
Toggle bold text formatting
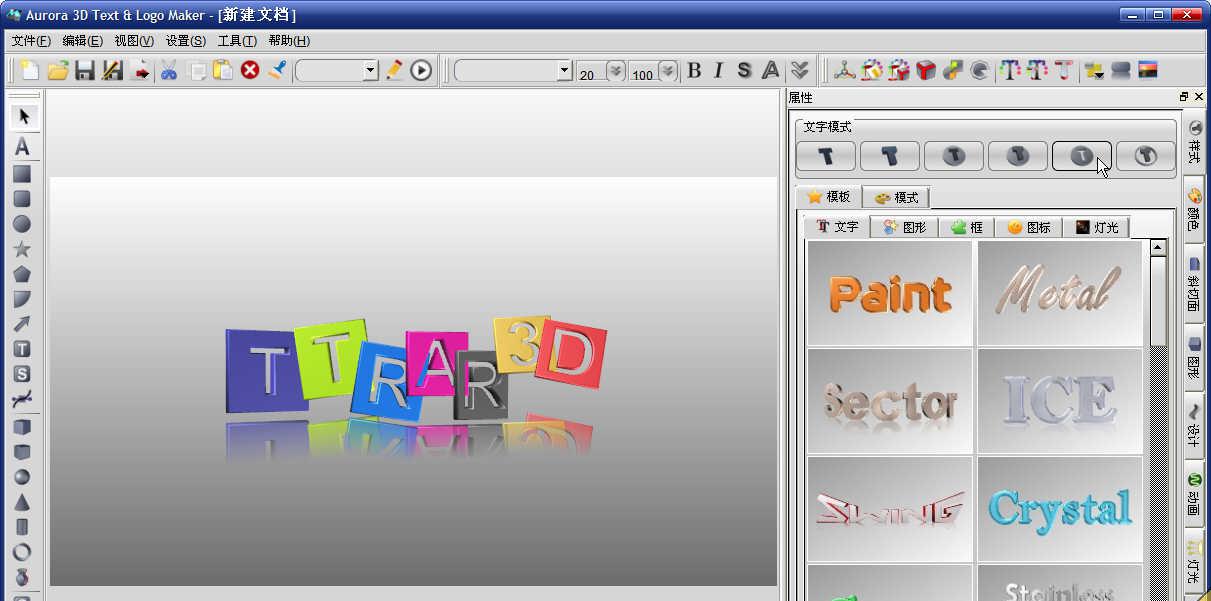694,70
